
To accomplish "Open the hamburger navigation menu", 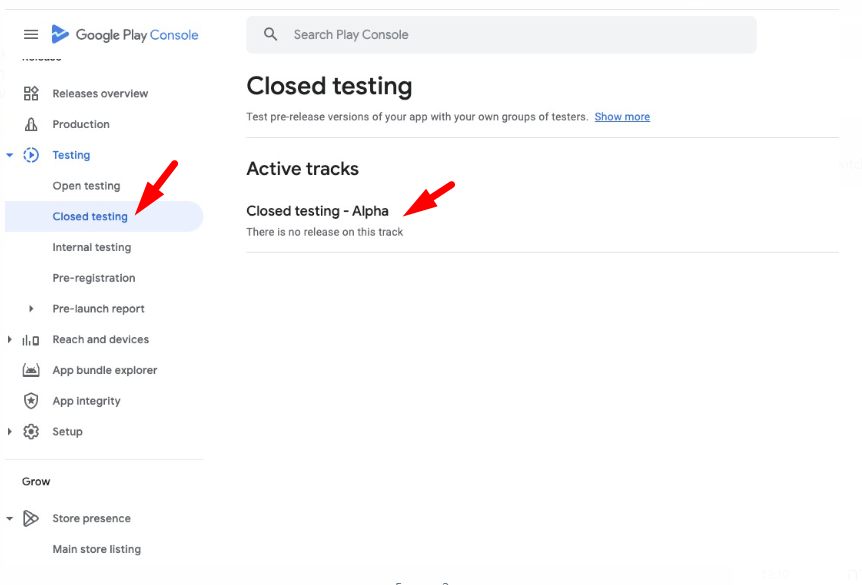I will tap(31, 35).
